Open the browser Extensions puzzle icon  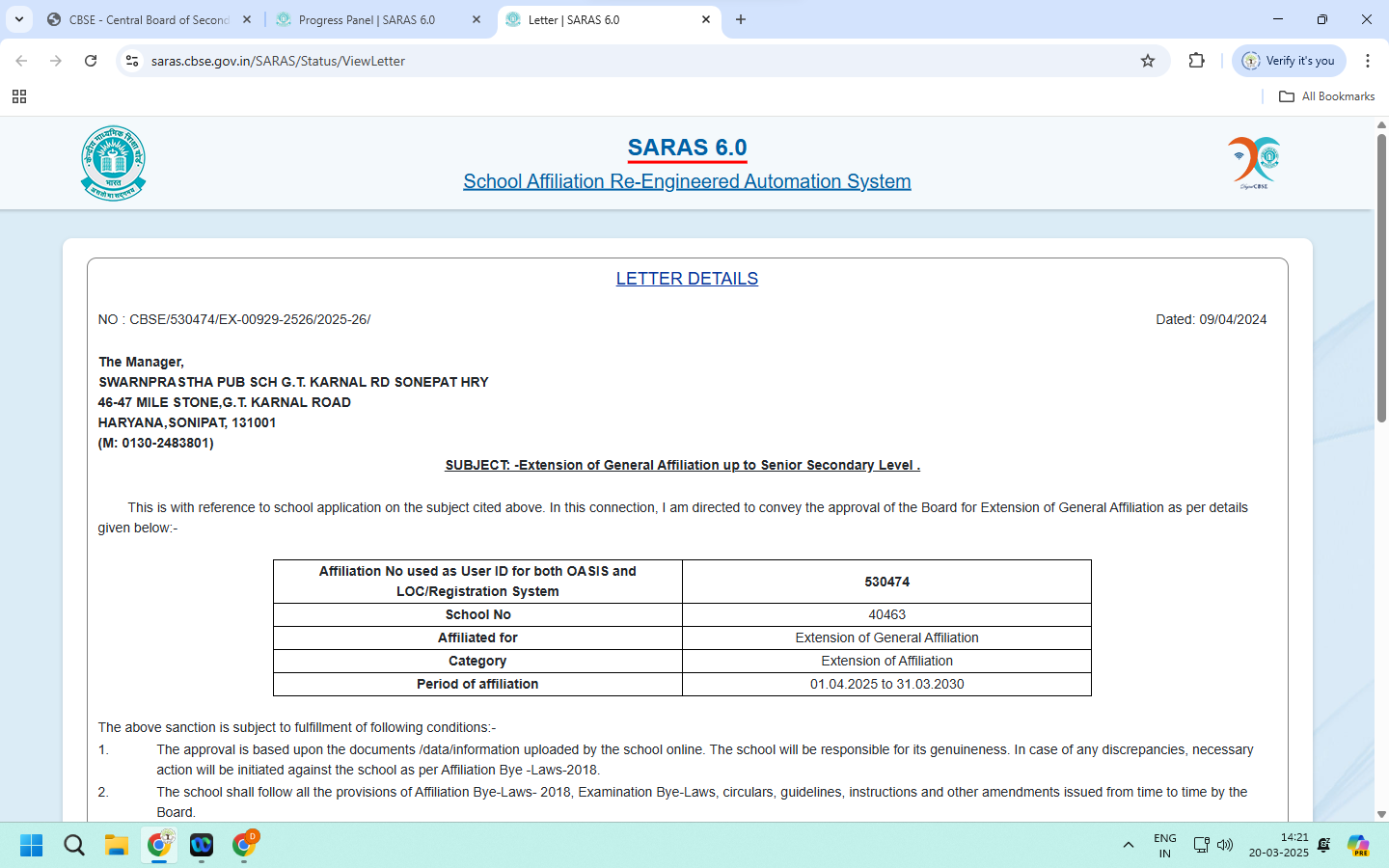(1196, 61)
